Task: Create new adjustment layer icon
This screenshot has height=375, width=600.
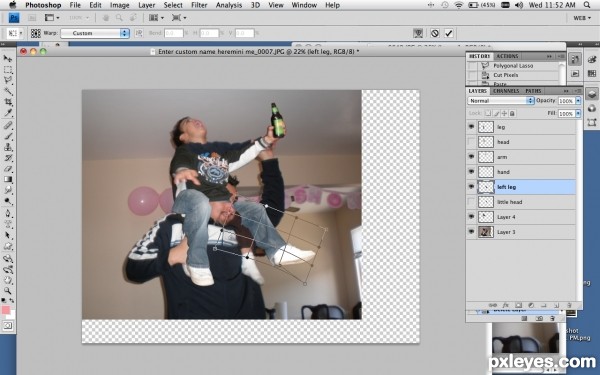Action: (531, 305)
